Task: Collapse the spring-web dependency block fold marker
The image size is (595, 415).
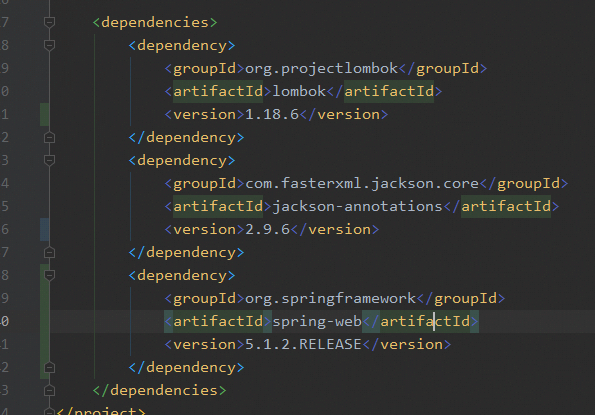Action: pyautogui.click(x=49, y=275)
